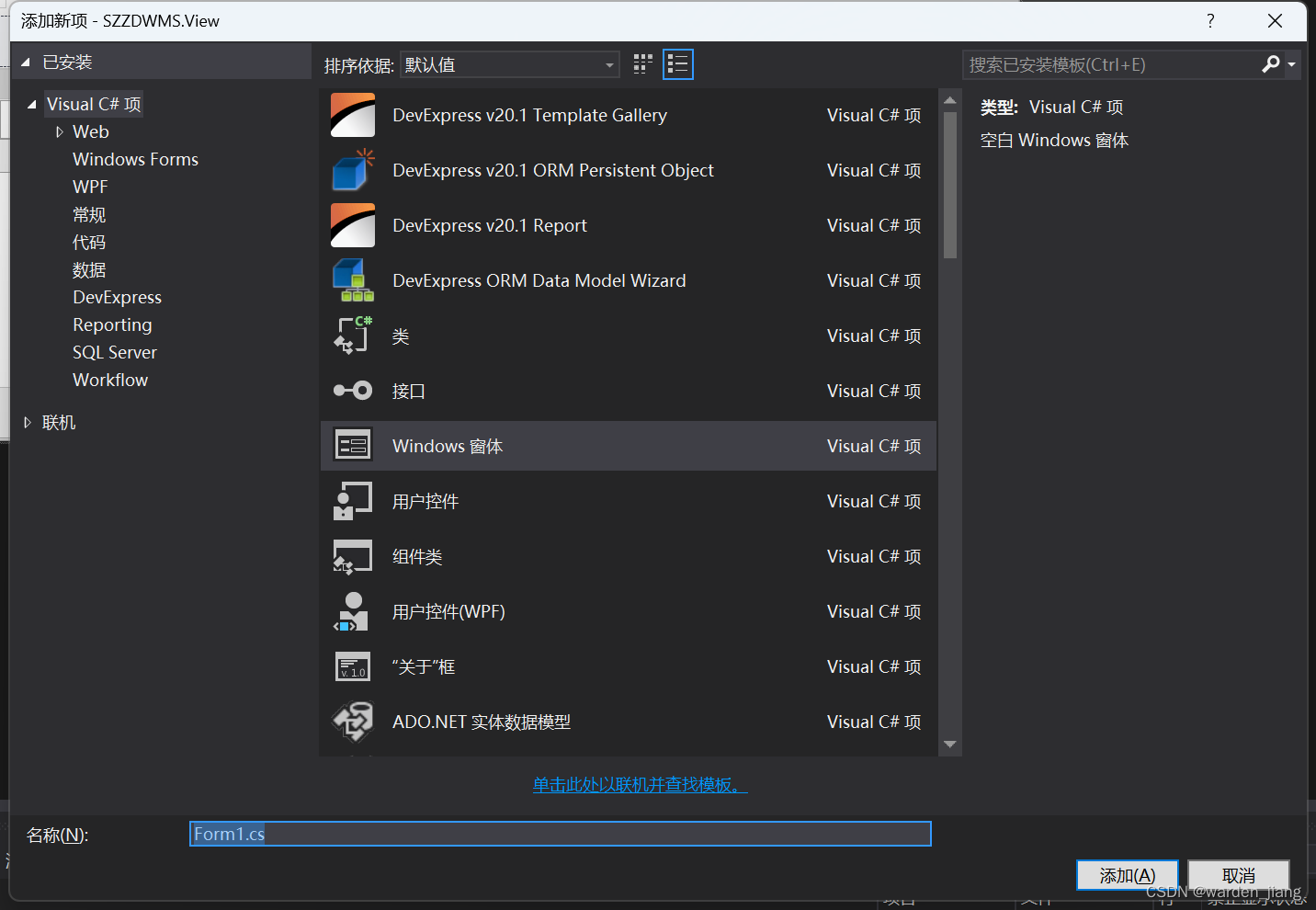Click the C# class (类) template icon

pos(353,336)
